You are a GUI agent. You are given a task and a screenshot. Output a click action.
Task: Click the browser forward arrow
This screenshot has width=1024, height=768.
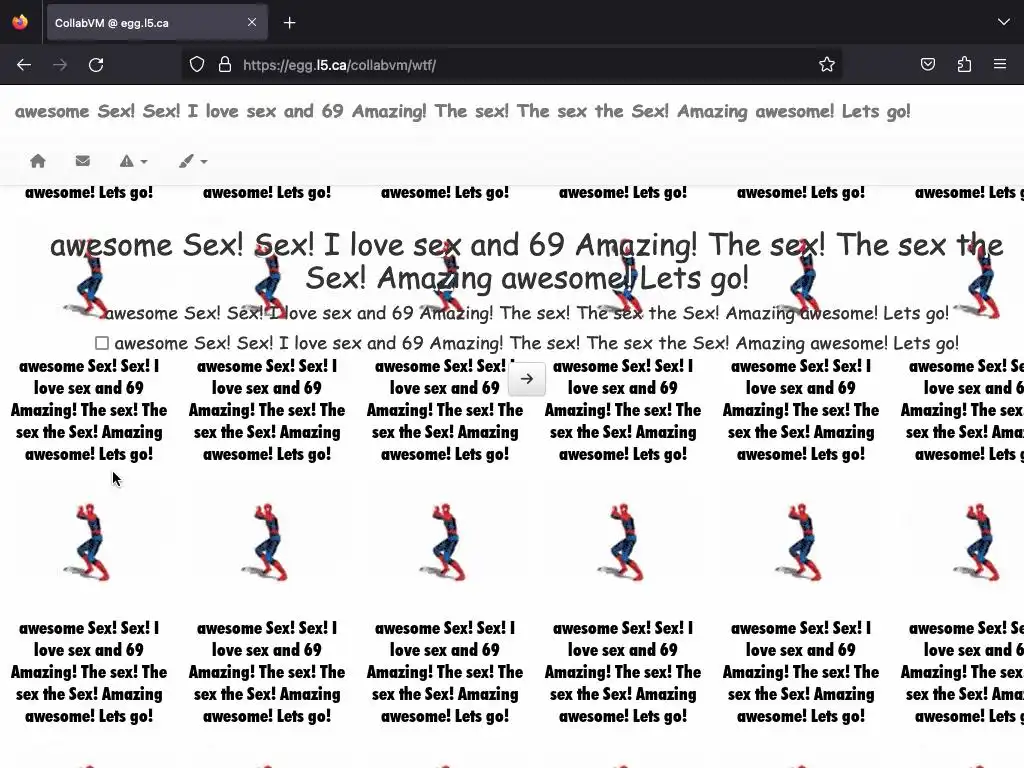pyautogui.click(x=60, y=65)
